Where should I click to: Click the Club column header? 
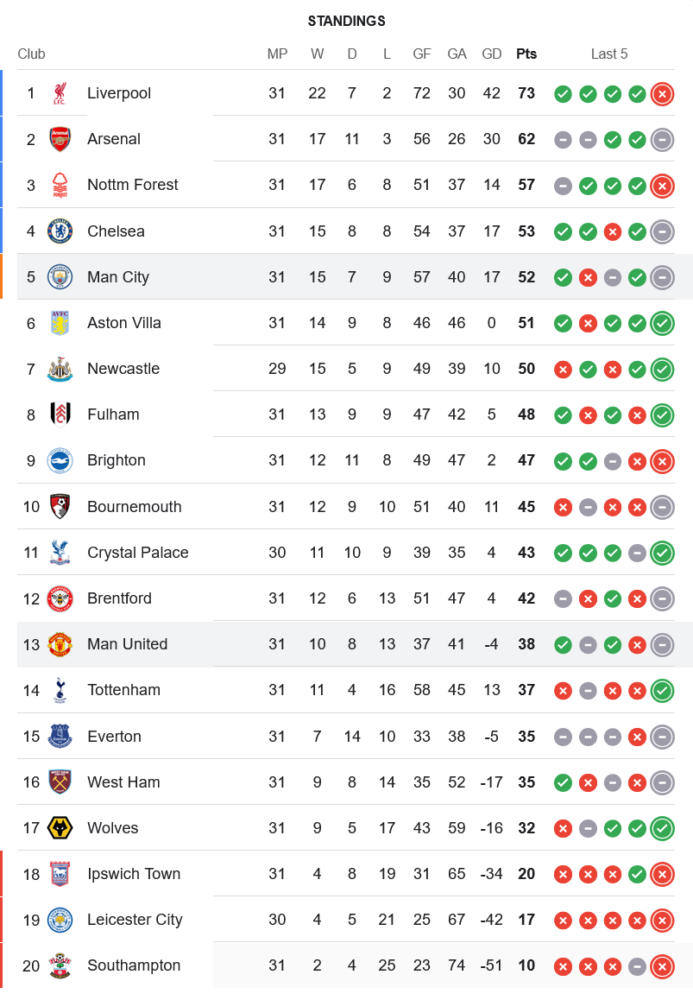click(31, 54)
